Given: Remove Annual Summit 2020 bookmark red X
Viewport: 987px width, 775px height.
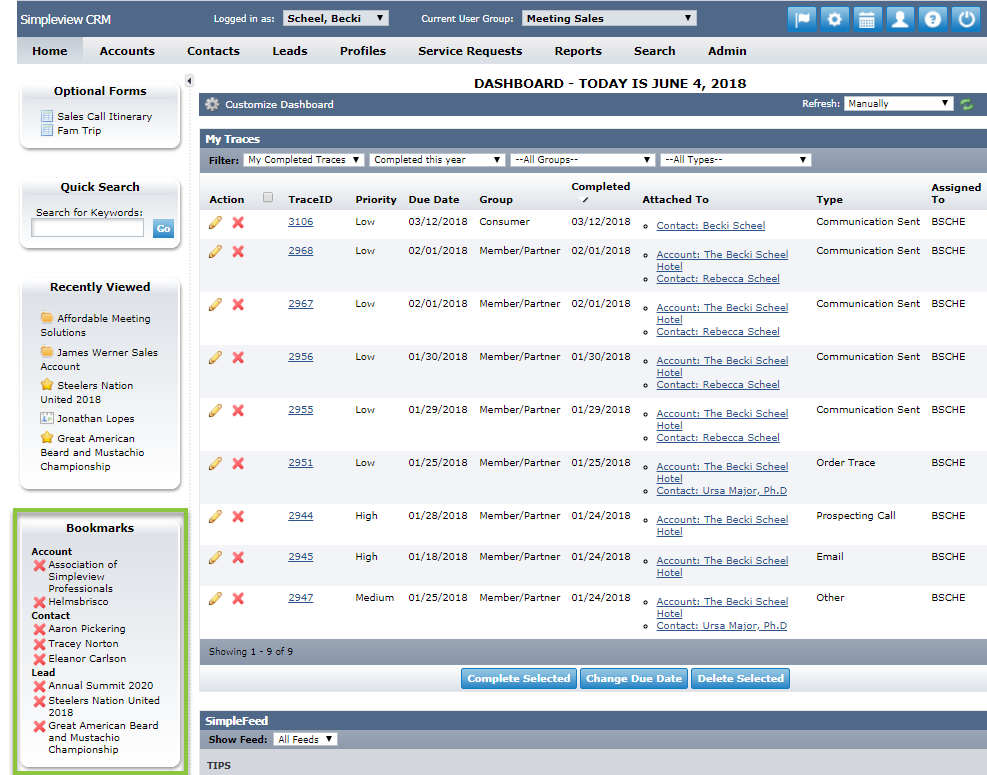Looking at the screenshot, I should 39,687.
